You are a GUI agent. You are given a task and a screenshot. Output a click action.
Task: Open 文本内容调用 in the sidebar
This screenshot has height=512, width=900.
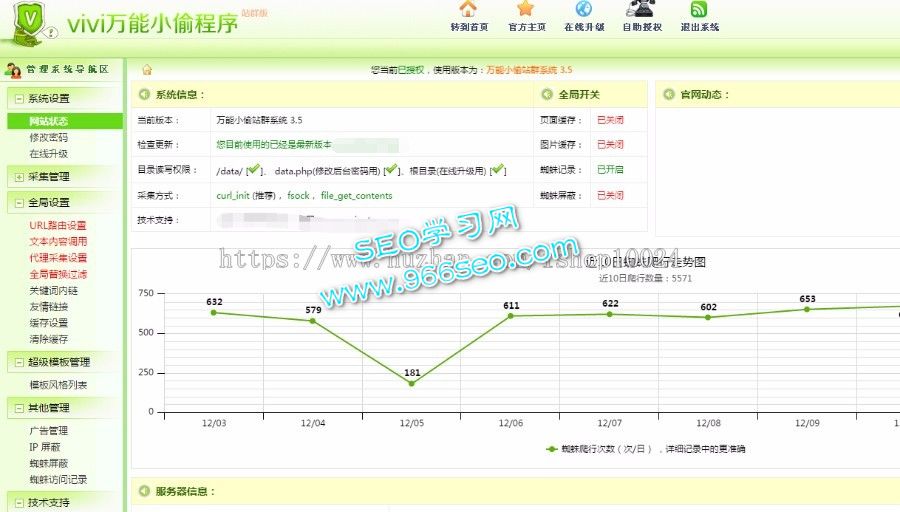coord(58,242)
